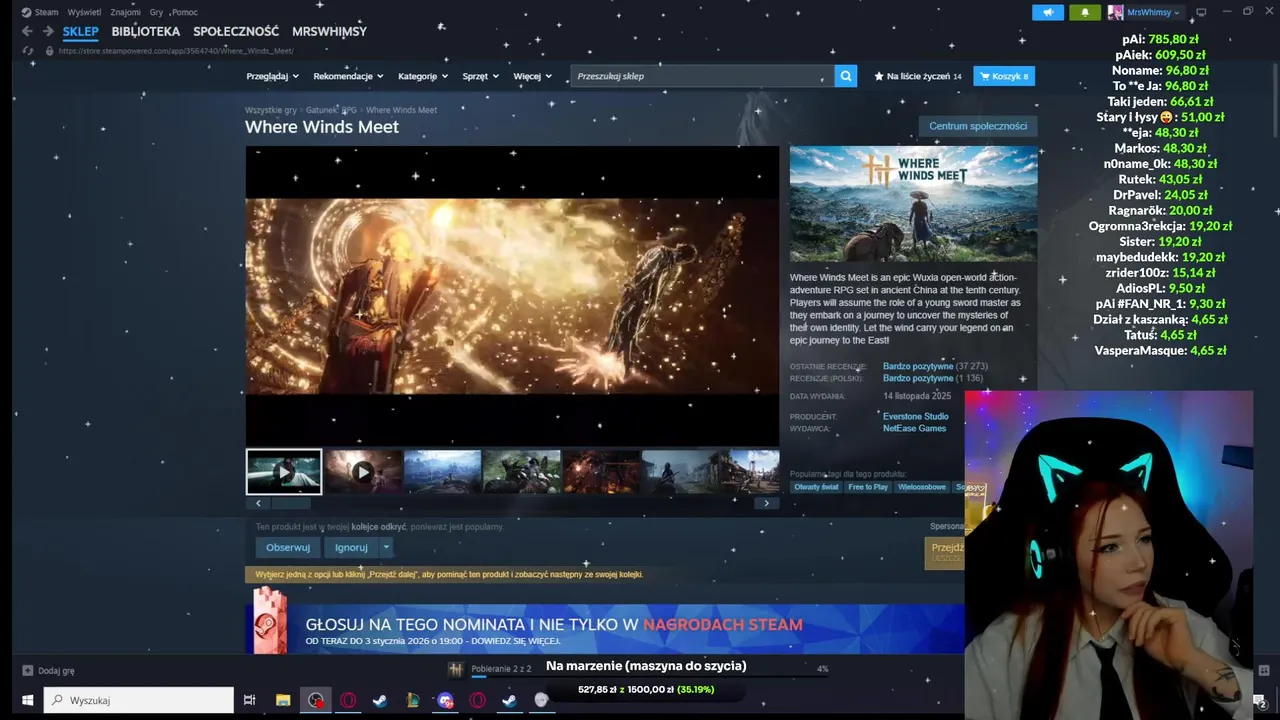The image size is (1280, 720).
Task: Select the second video thumbnail
Action: [363, 472]
